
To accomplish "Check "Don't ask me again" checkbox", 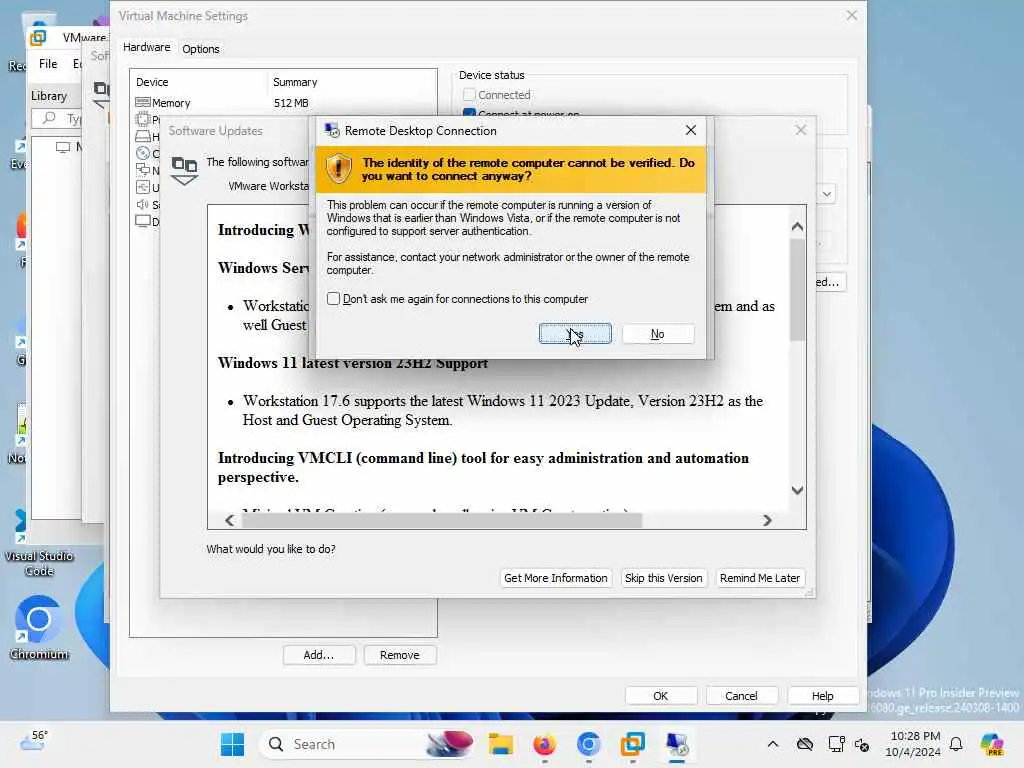I will (x=334, y=298).
